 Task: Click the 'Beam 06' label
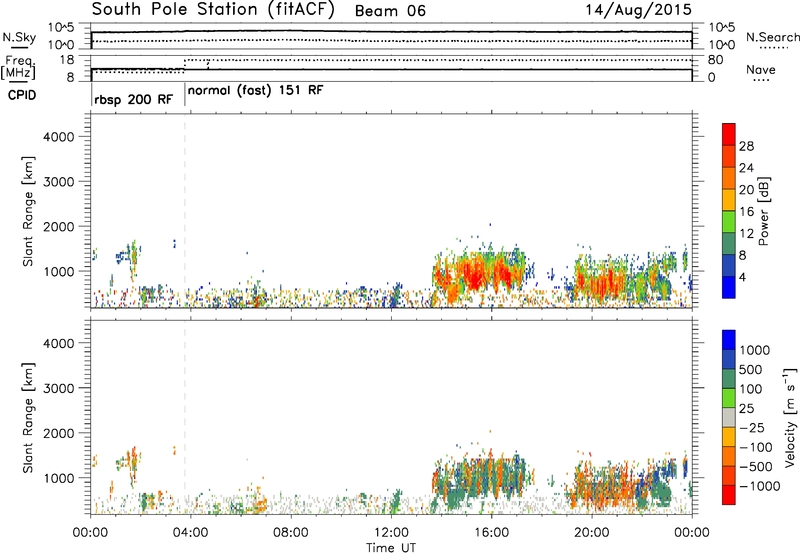click(x=390, y=11)
